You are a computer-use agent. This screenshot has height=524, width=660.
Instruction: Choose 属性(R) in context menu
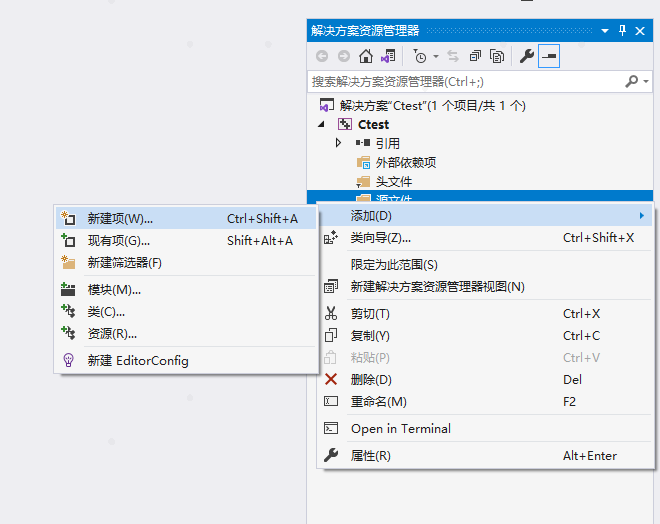pyautogui.click(x=485, y=455)
